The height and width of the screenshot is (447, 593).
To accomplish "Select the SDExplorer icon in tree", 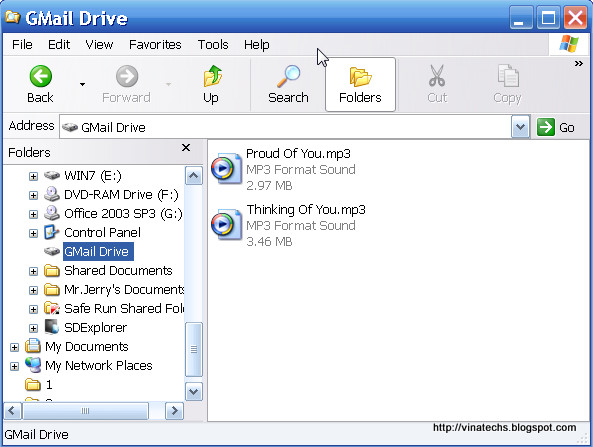I will click(52, 327).
